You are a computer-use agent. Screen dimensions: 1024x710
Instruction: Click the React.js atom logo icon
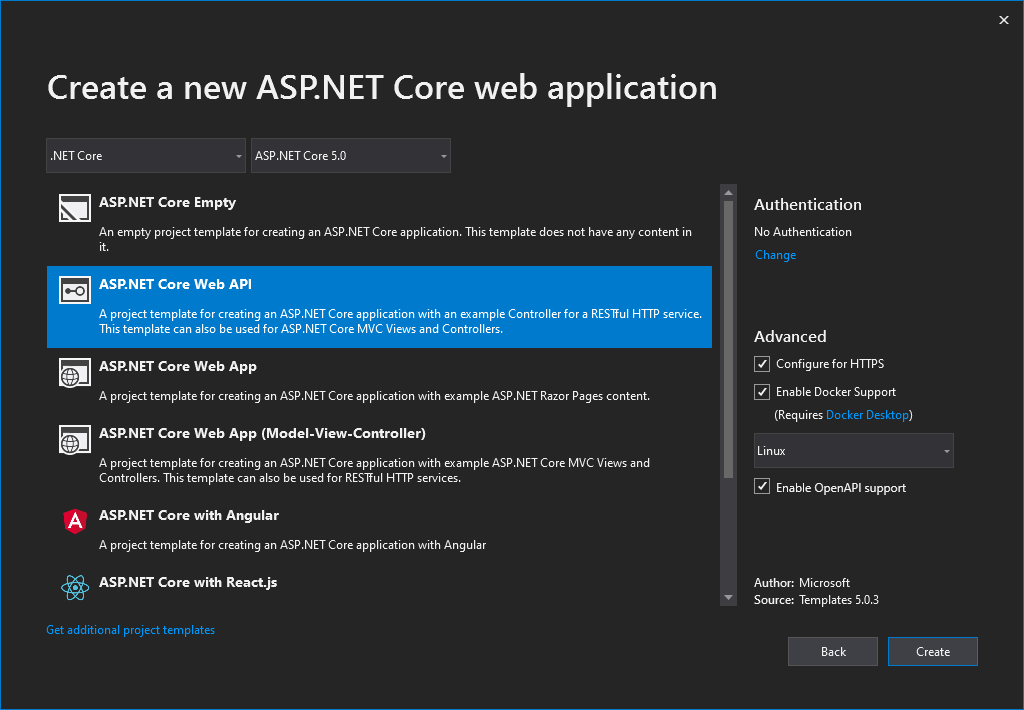click(x=75, y=588)
